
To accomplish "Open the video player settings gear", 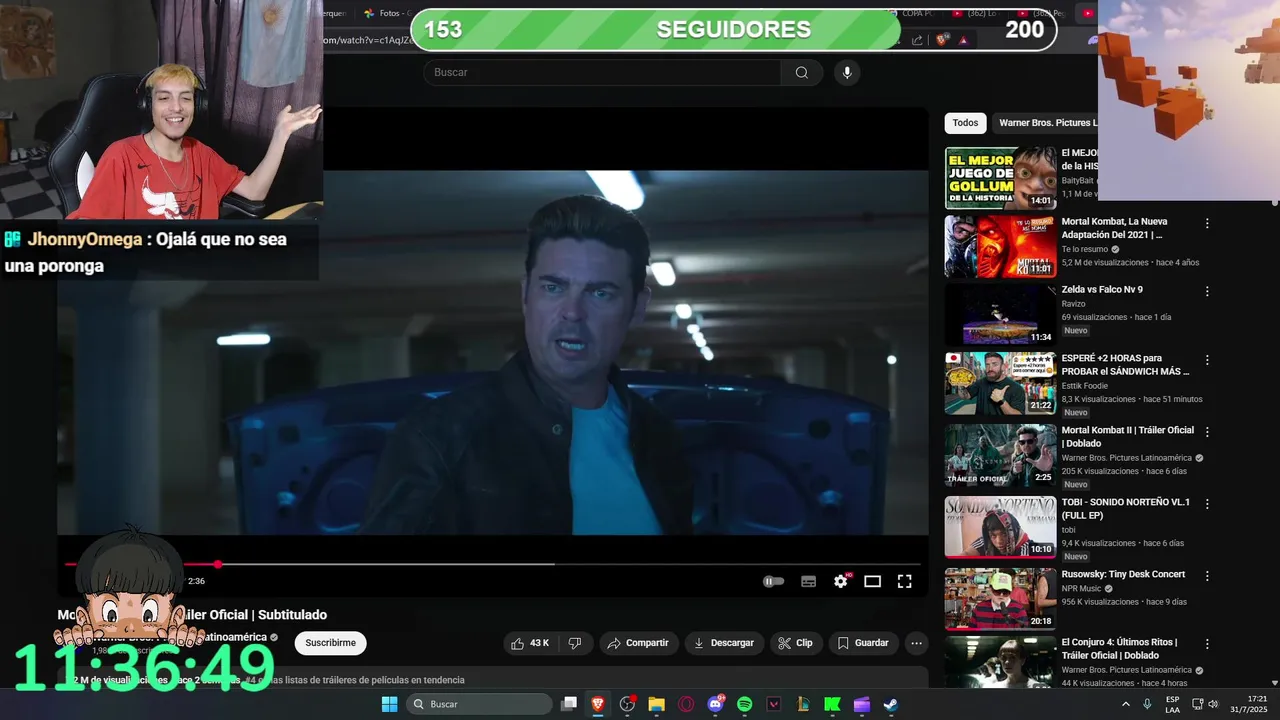I will point(841,581).
